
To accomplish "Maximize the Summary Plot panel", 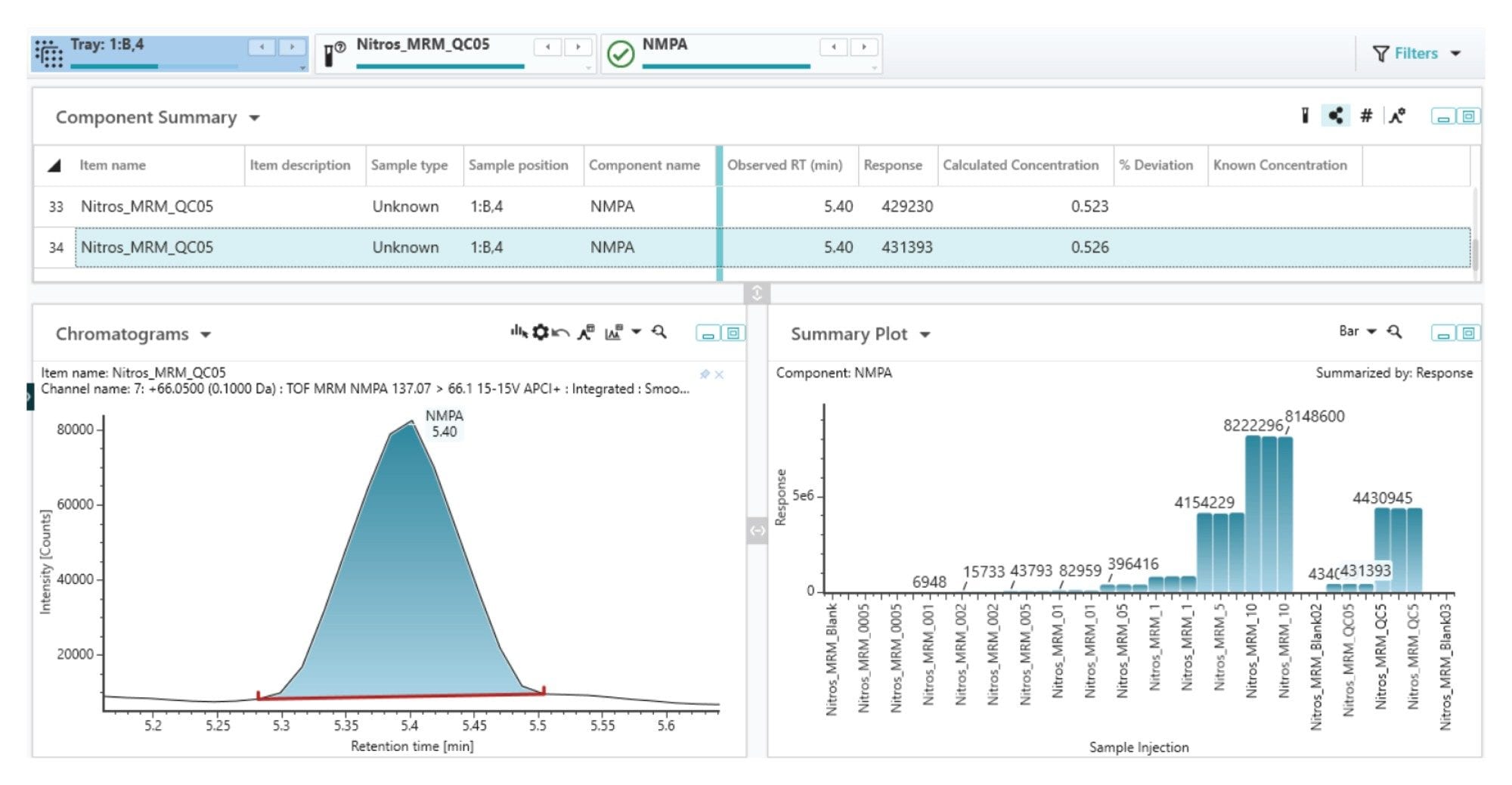I will pos(1469,334).
